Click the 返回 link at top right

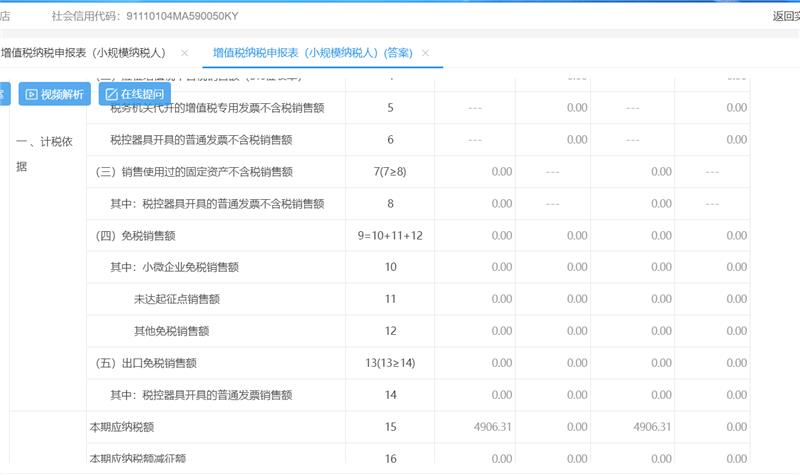coord(784,16)
